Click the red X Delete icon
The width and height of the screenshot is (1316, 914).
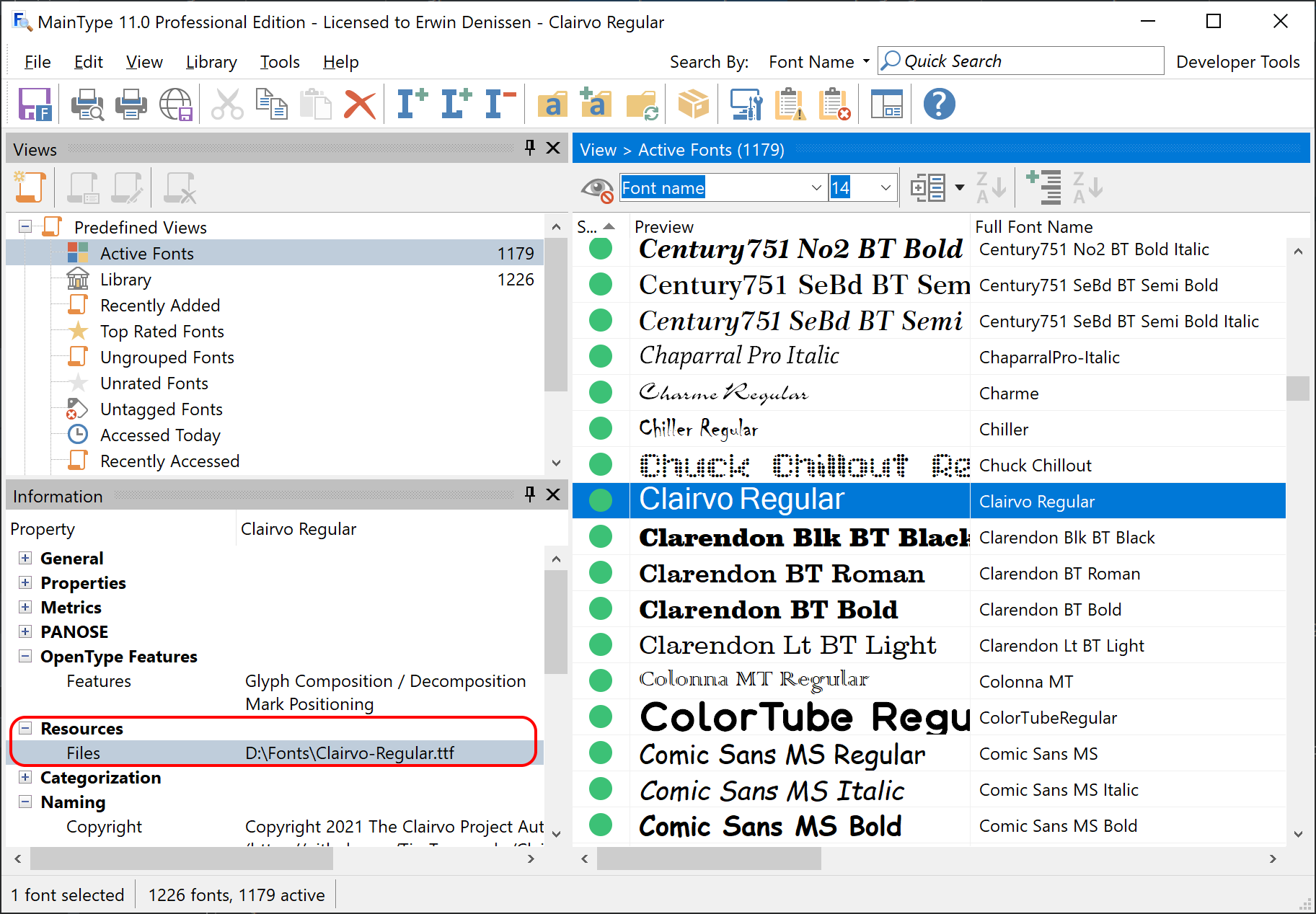coord(360,105)
